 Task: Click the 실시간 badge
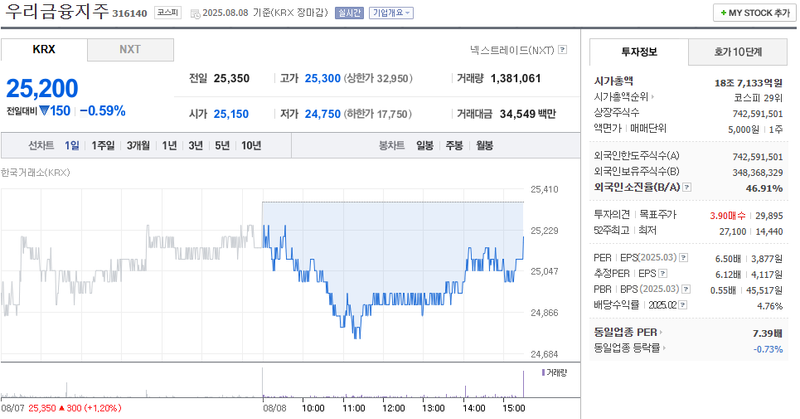click(349, 13)
